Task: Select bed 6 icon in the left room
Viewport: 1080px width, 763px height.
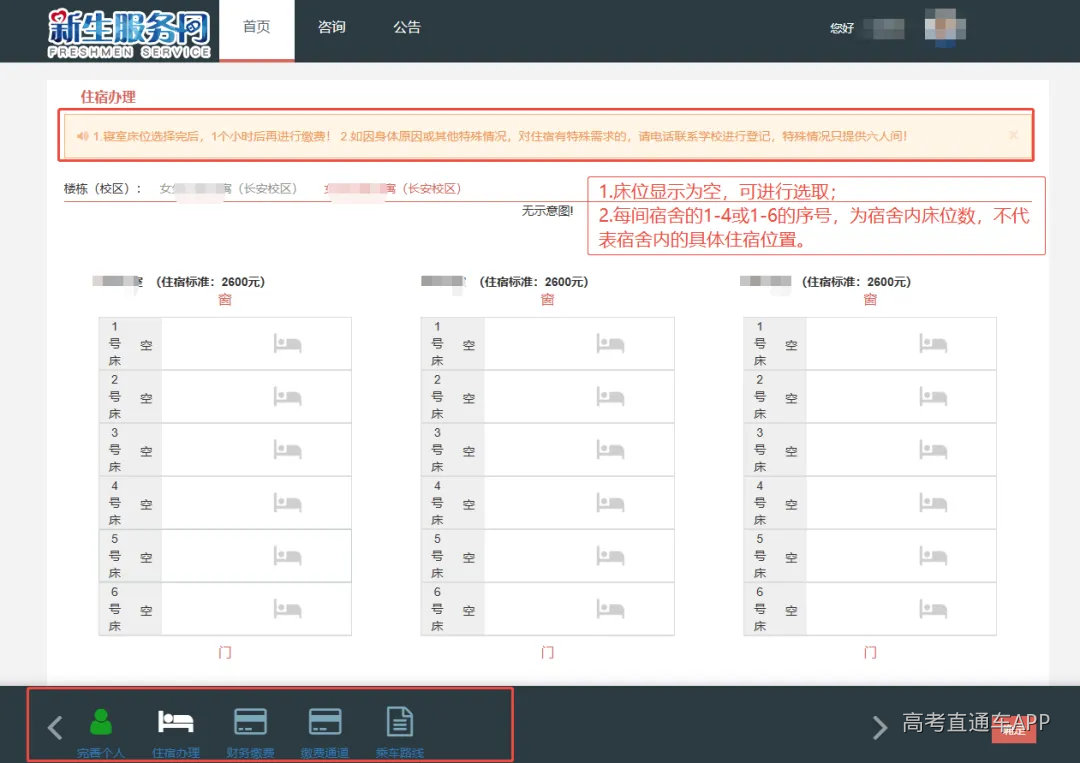Action: pos(287,608)
